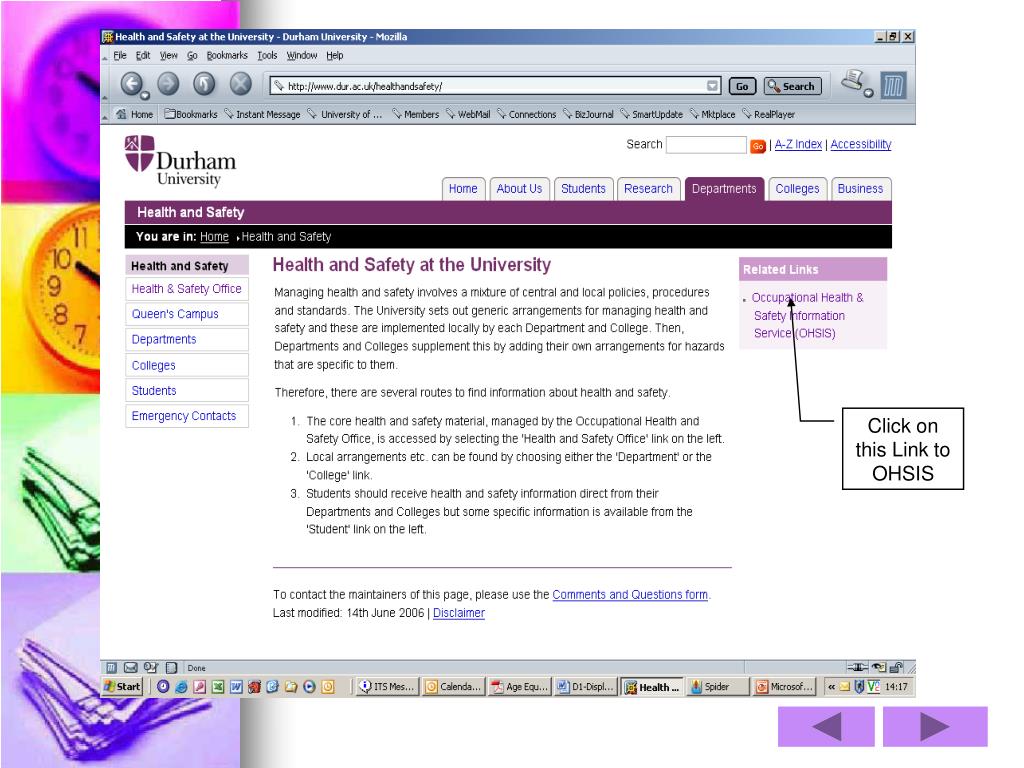Screen dimensions: 1024x768
Task: Open the Edit menu
Action: [143, 56]
